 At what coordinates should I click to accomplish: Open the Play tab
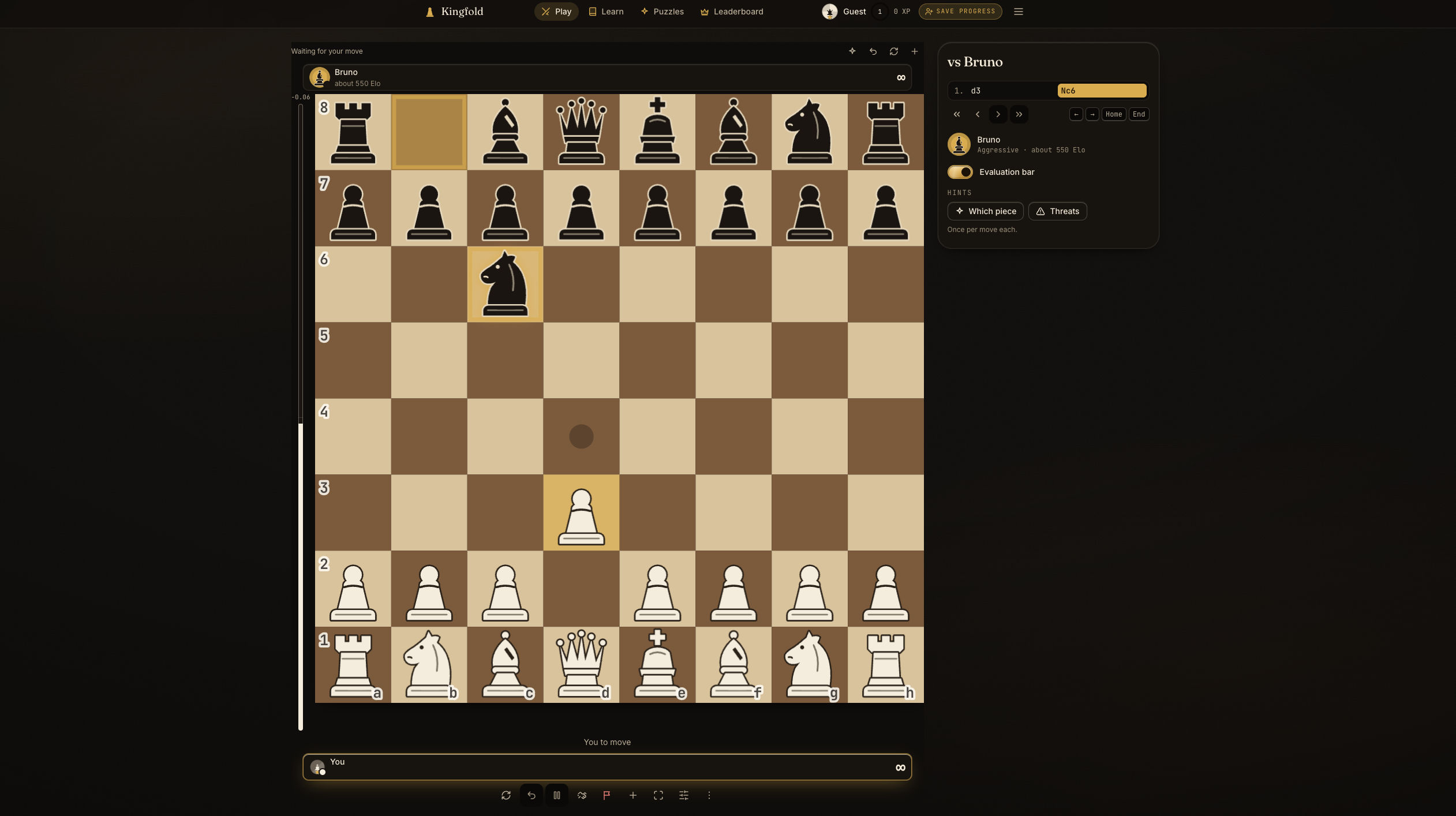click(556, 12)
